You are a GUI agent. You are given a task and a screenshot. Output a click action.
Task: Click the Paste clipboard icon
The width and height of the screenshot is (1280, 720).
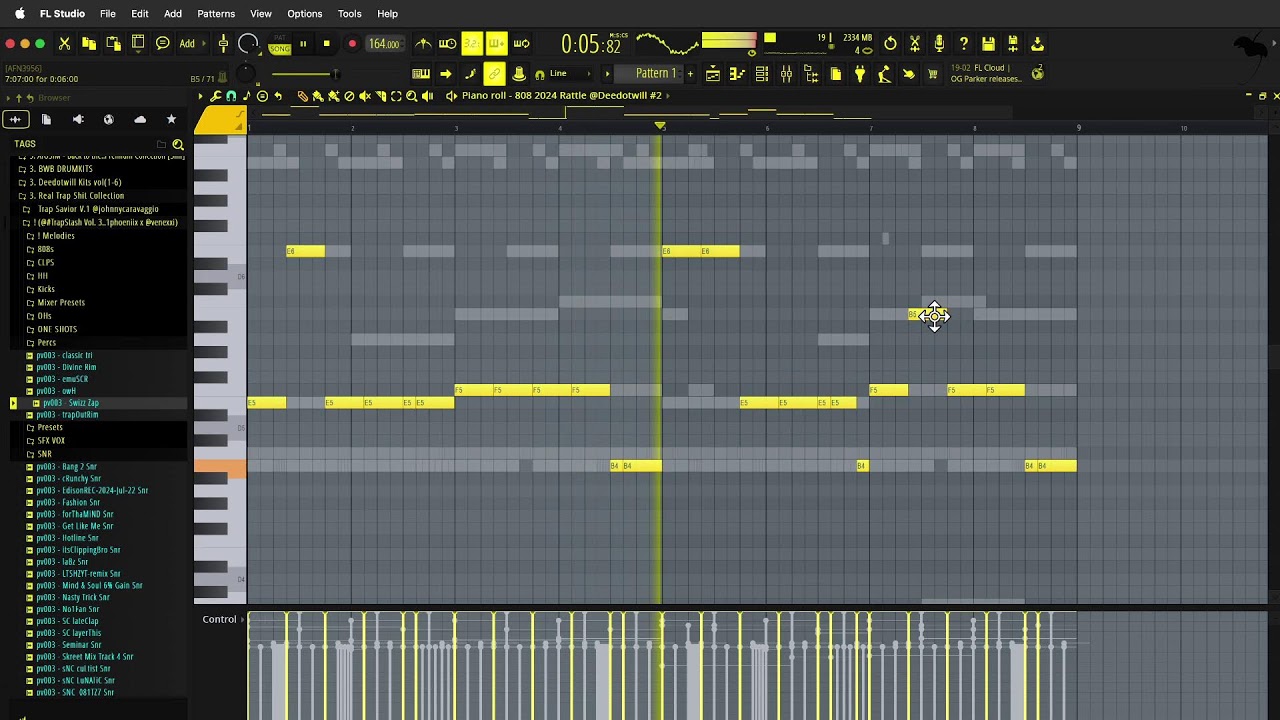pyautogui.click(x=113, y=44)
